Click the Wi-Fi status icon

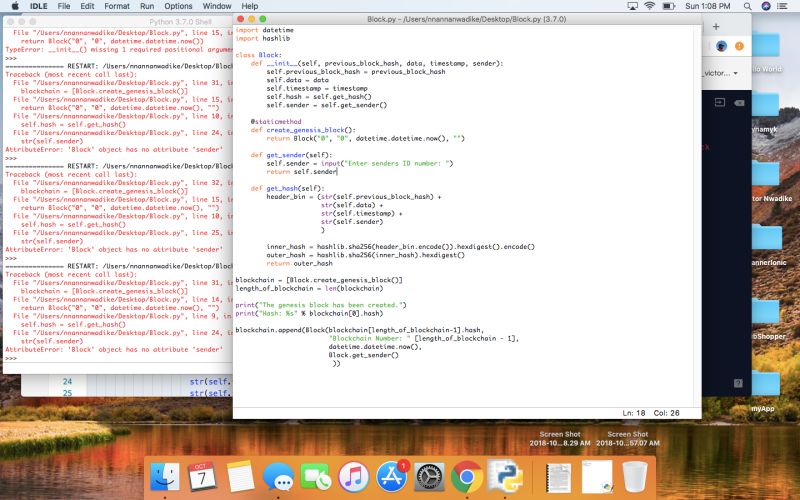(649, 6)
